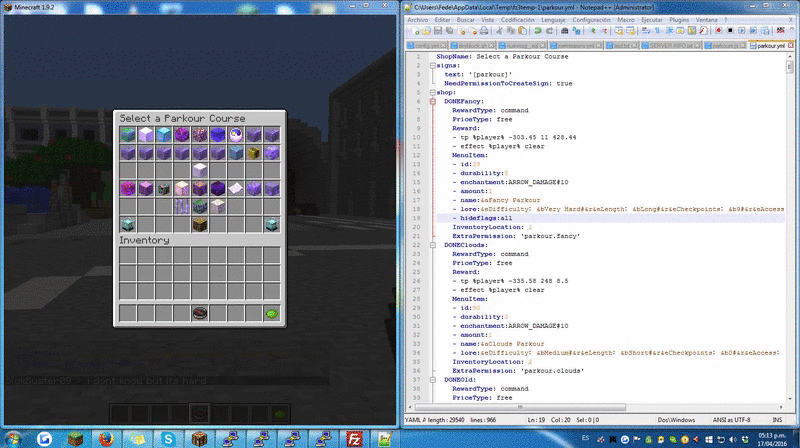Click the Find binoculars toolbar icon
The height and width of the screenshot is (448, 800).
click(x=565, y=31)
